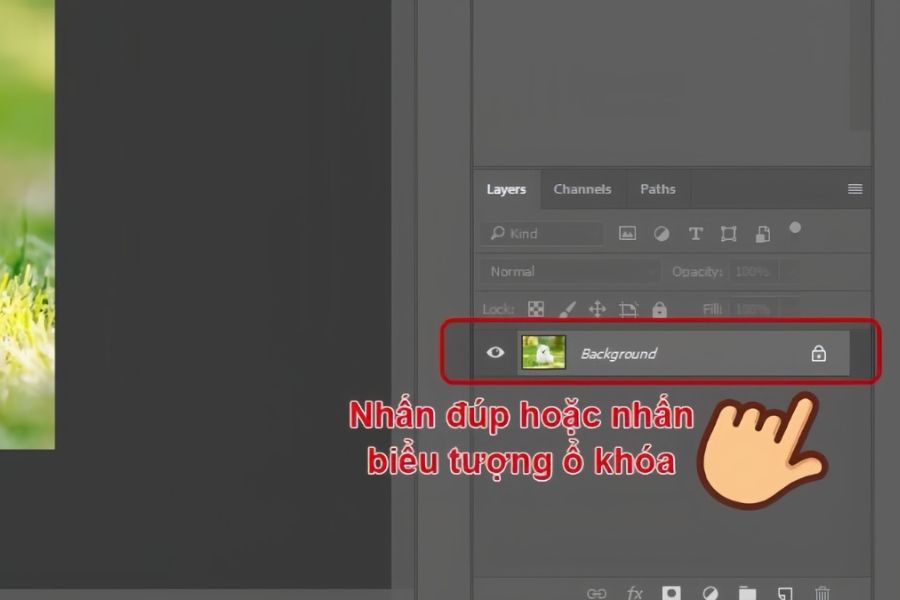Delete layer using trash icon
This screenshot has width=900, height=600.
pyautogui.click(x=822, y=592)
